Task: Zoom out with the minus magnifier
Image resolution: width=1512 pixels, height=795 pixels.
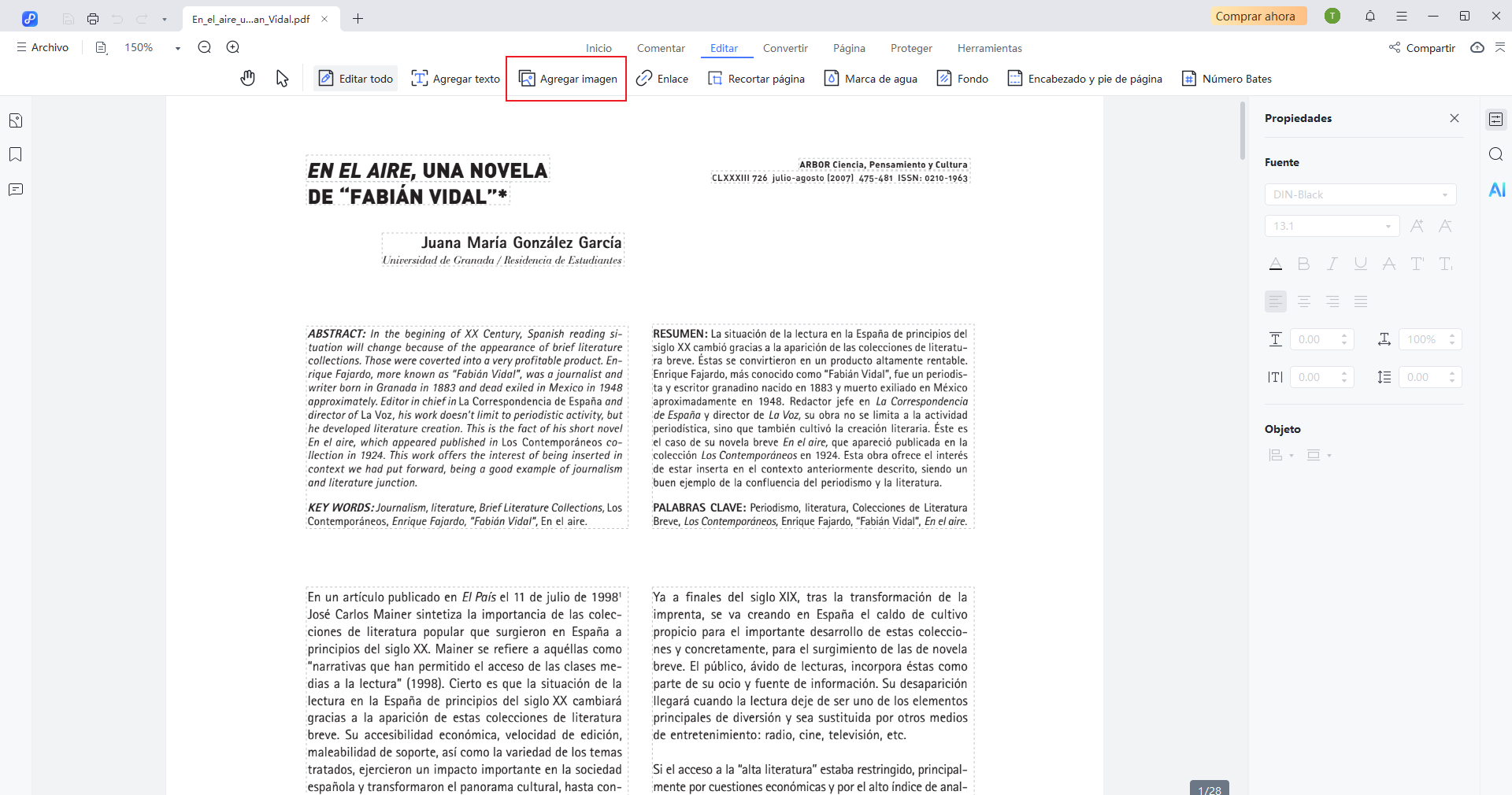Action: [x=205, y=47]
